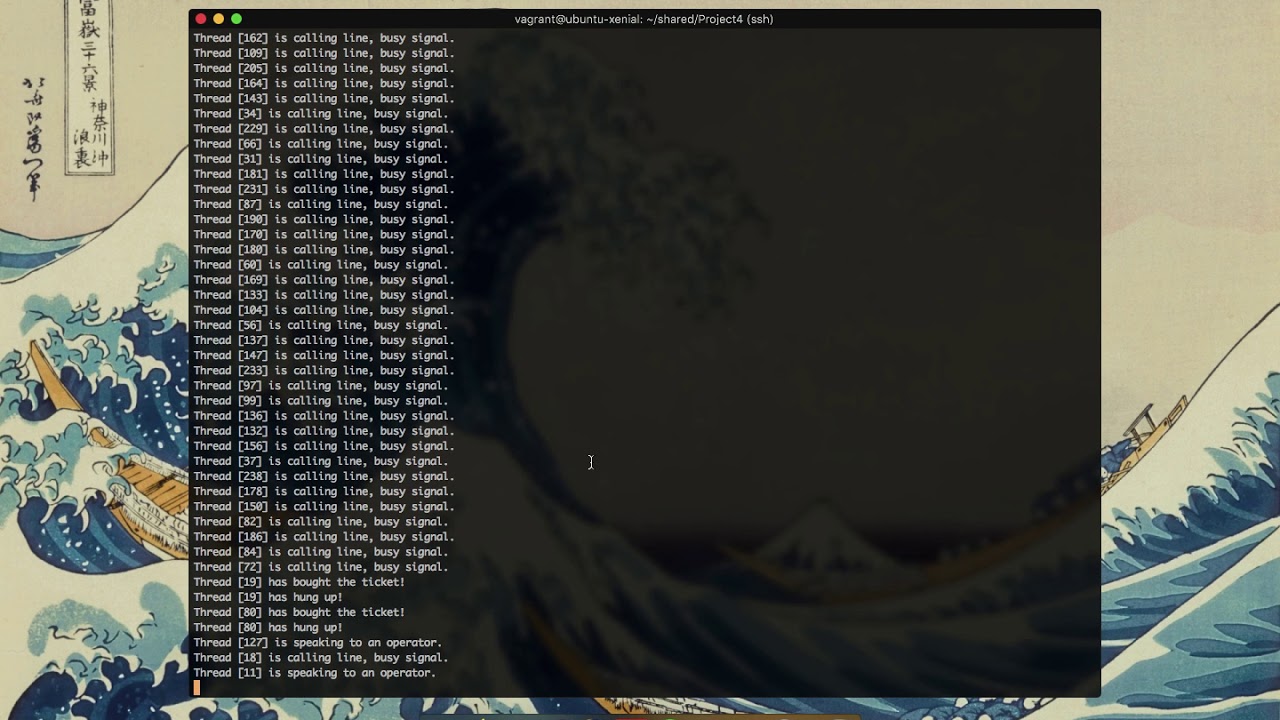Click line 'Thread [137] is calling line'
Screen dimensions: 1280x720
[324, 340]
